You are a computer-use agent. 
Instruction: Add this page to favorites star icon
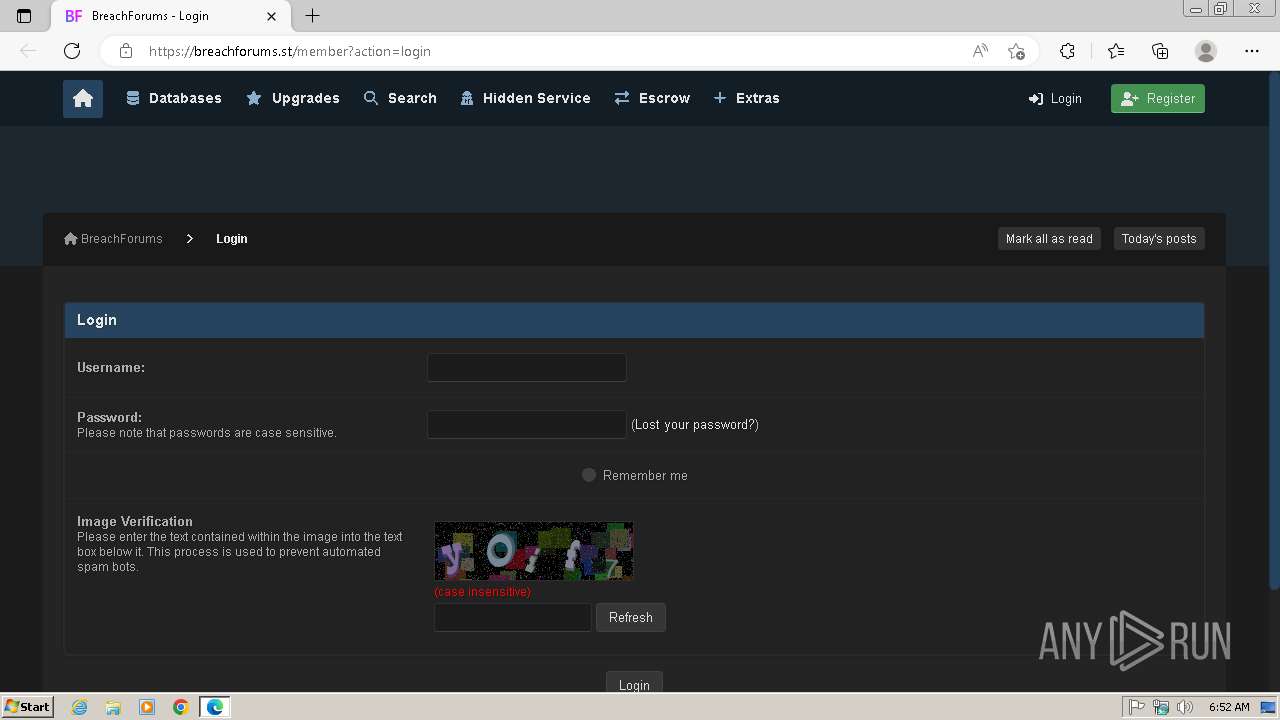[x=1016, y=51]
